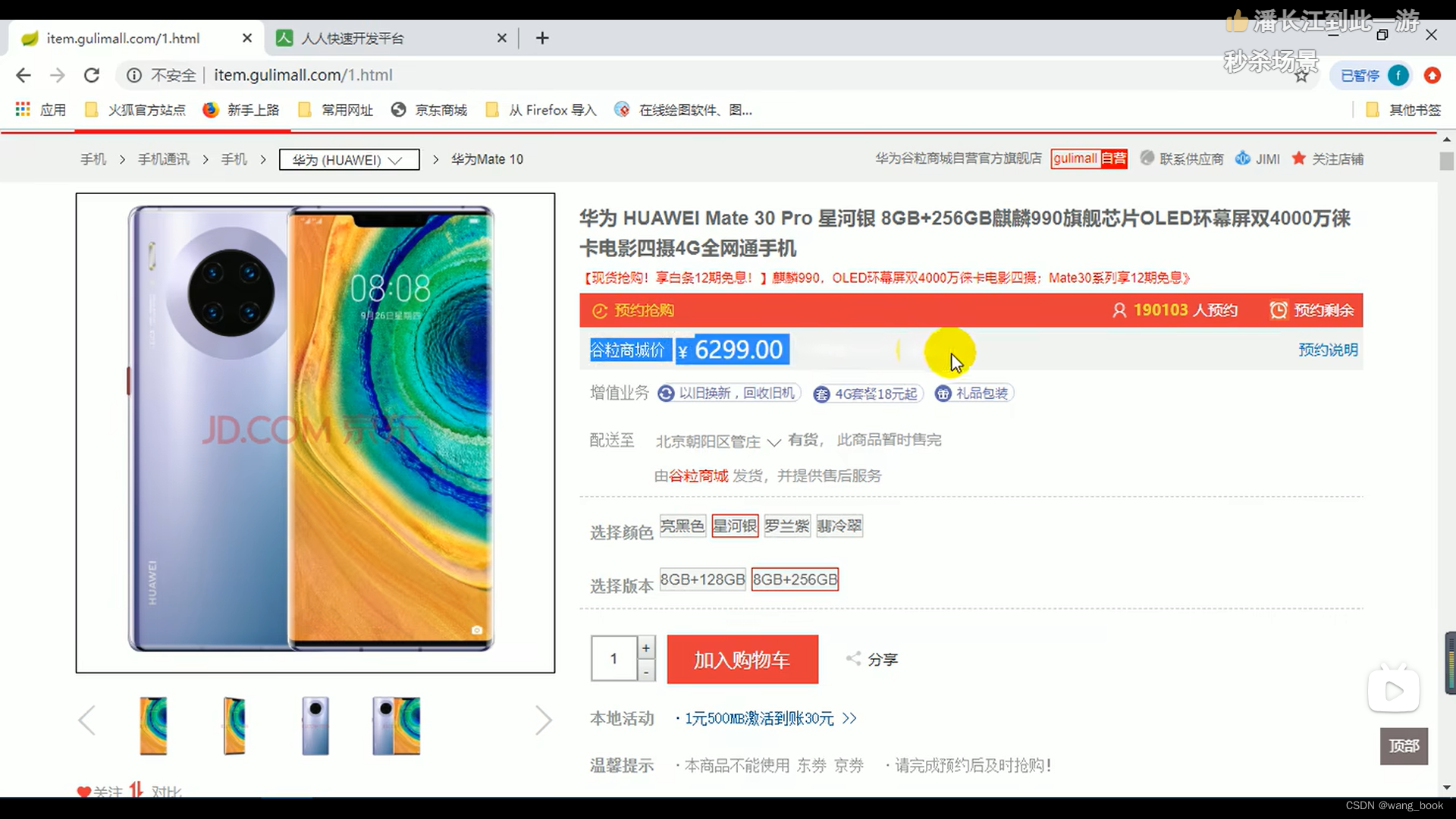This screenshot has height=819, width=1456.
Task: Open the 应用 apps grid shortcut
Action: 41,110
